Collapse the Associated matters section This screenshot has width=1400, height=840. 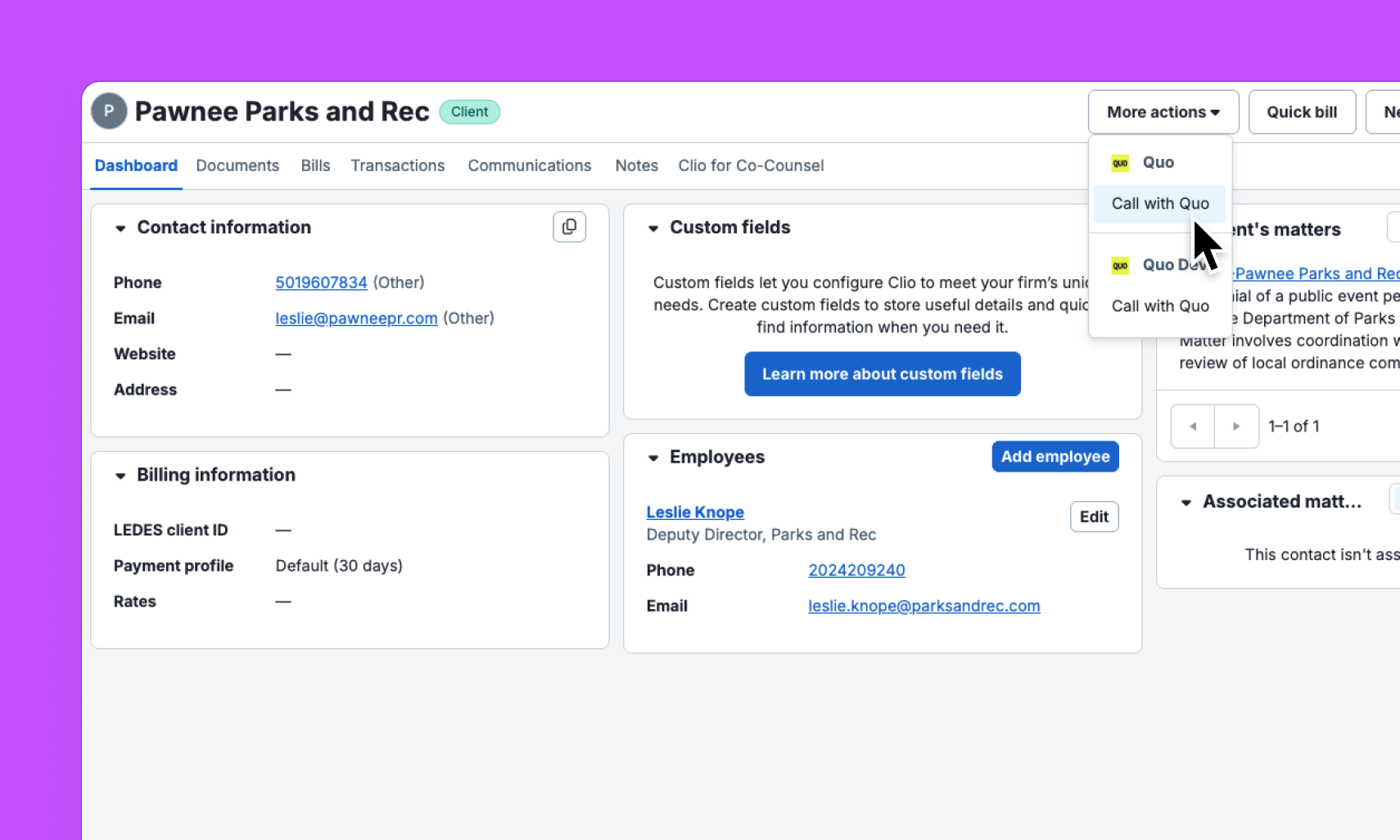pos(1186,503)
